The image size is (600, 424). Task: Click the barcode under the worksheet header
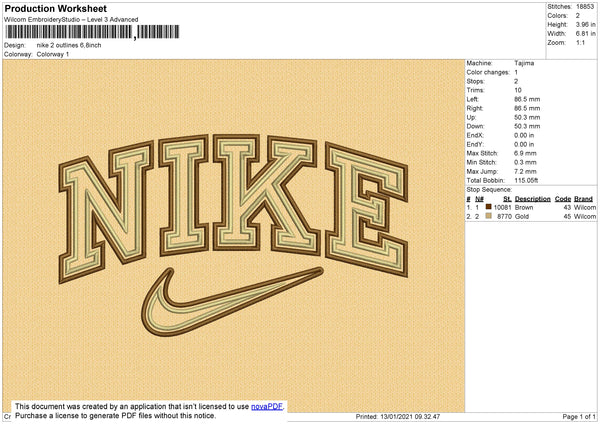[x=91, y=32]
